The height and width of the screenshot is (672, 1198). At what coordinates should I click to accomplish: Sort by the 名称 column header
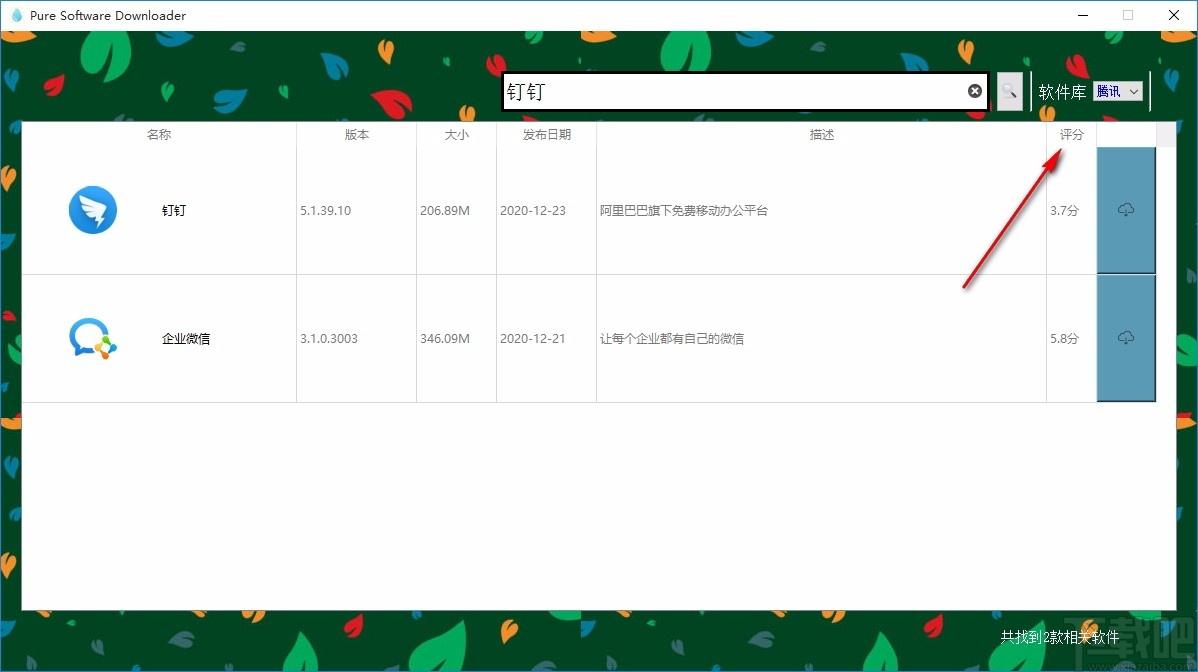pos(159,134)
